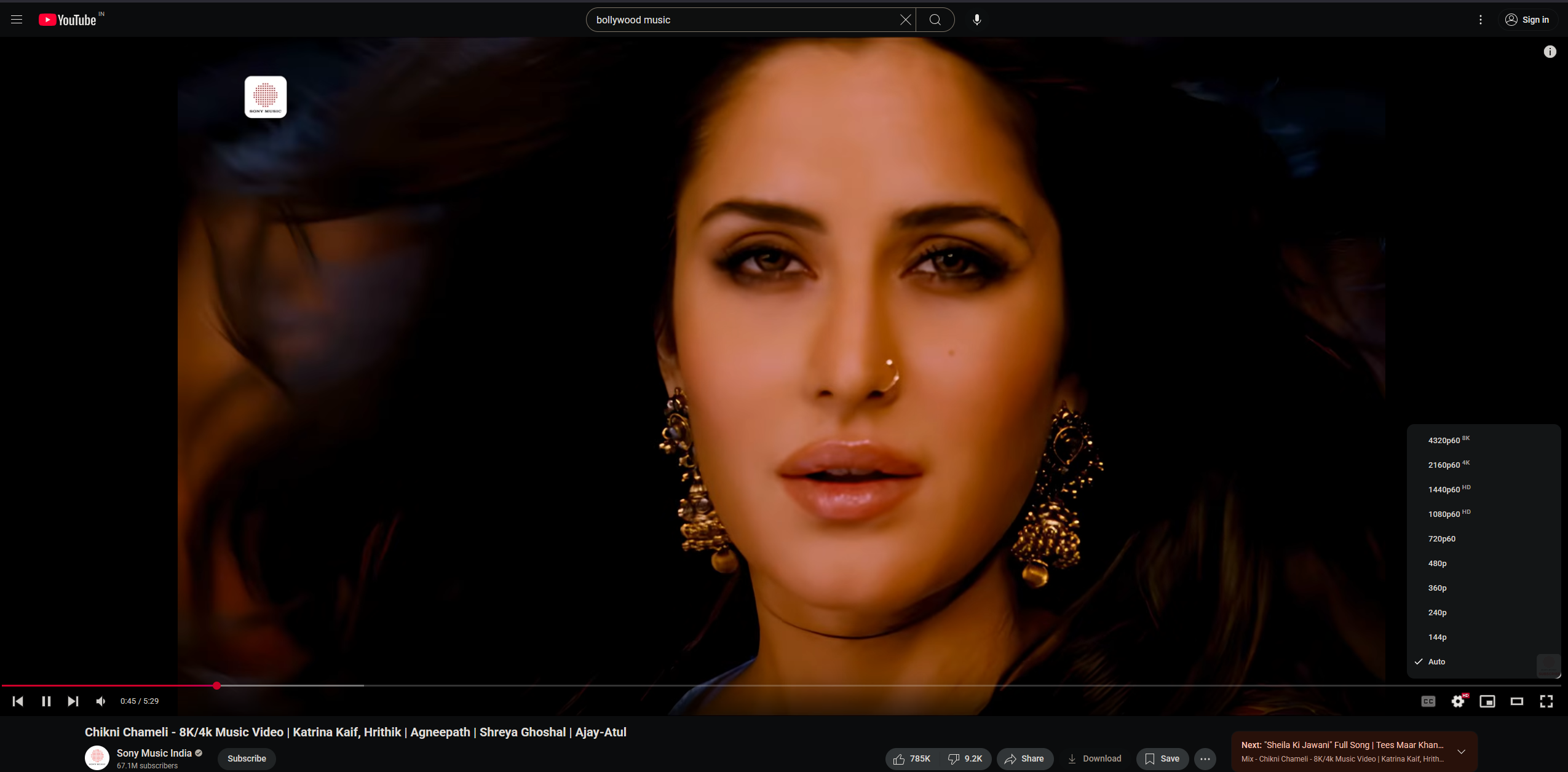Seek to middle of video timeline
Viewport: 1568px width, 772px height.
781,685
